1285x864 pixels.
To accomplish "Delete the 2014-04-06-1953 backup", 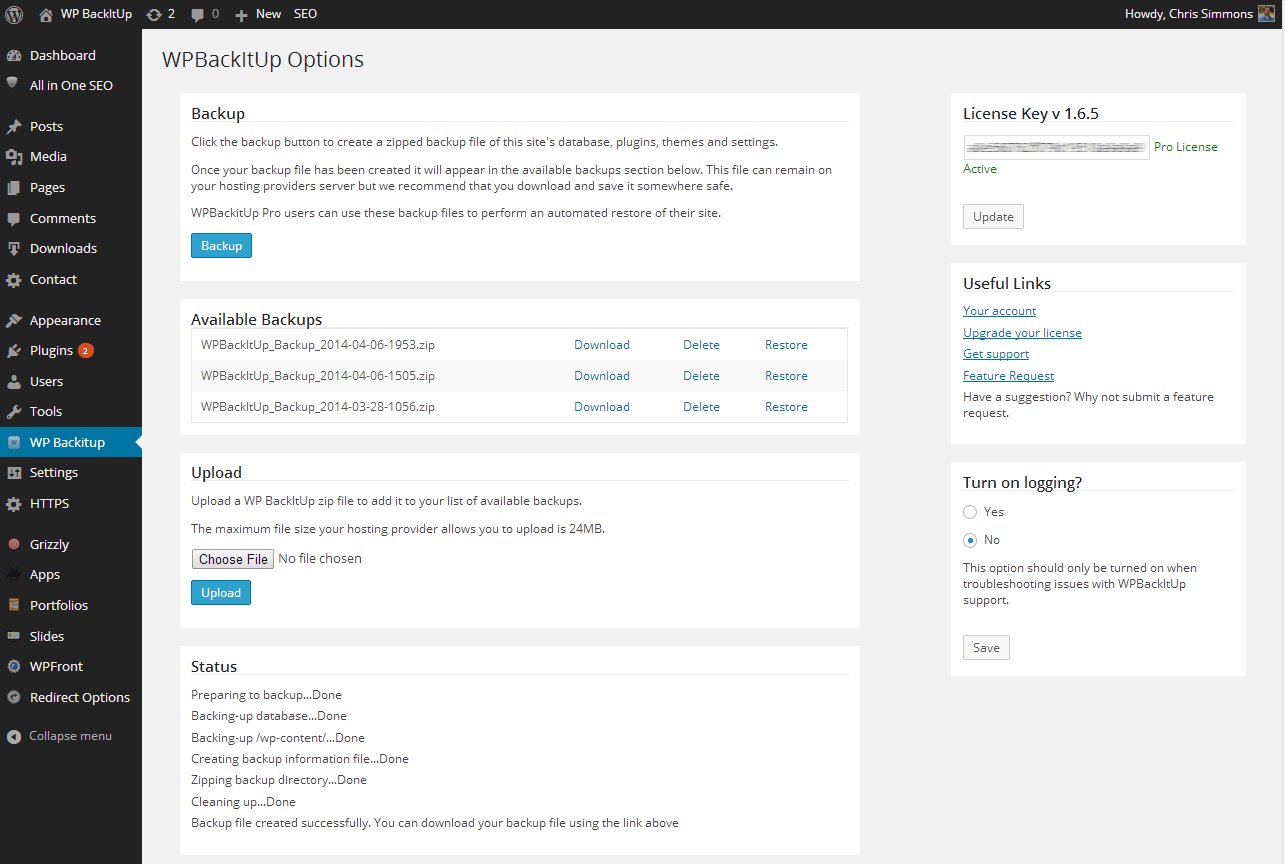I will pos(701,345).
